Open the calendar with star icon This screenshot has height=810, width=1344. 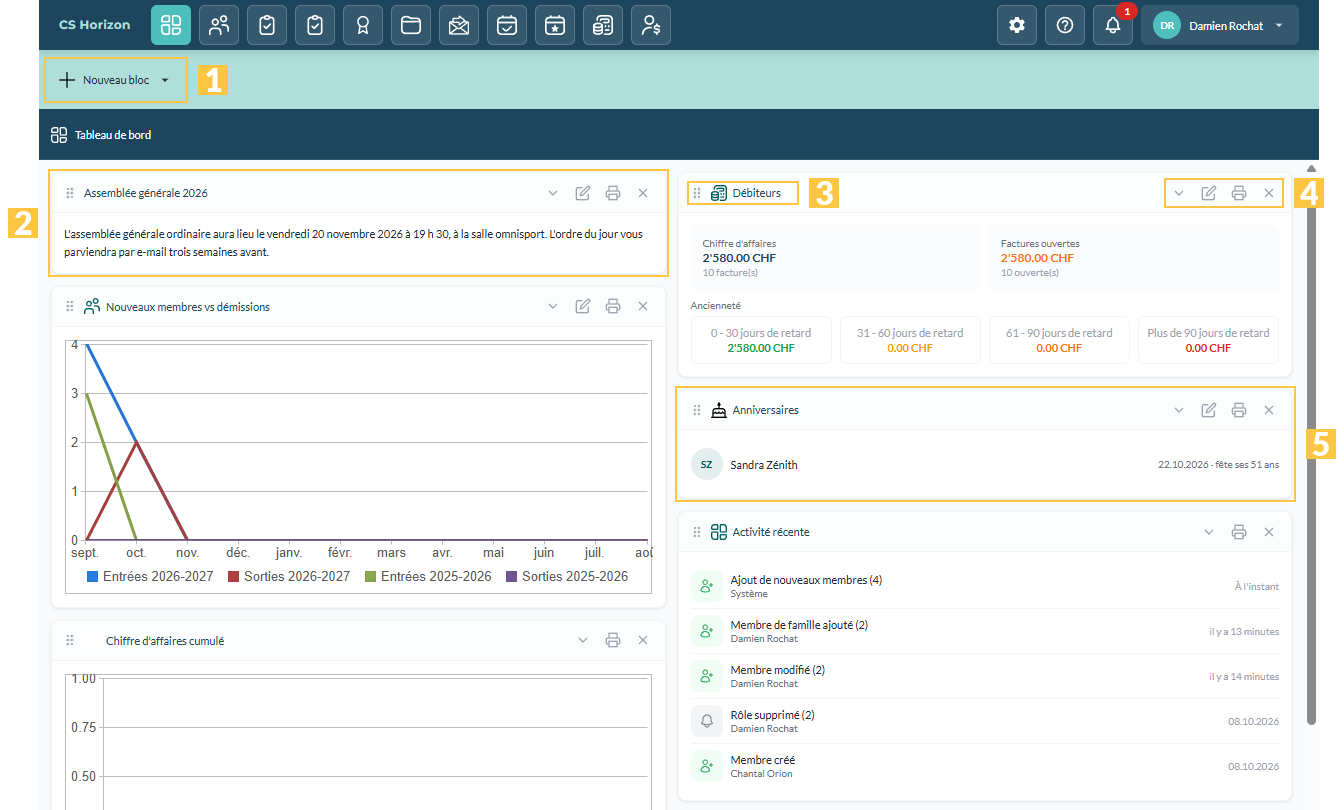pyautogui.click(x=555, y=25)
